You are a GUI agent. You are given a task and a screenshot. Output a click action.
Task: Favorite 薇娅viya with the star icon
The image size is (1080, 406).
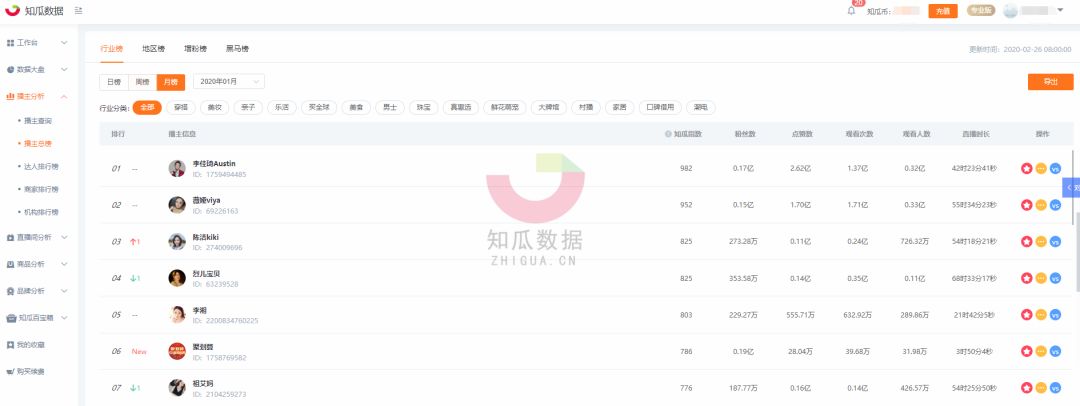click(1026, 205)
